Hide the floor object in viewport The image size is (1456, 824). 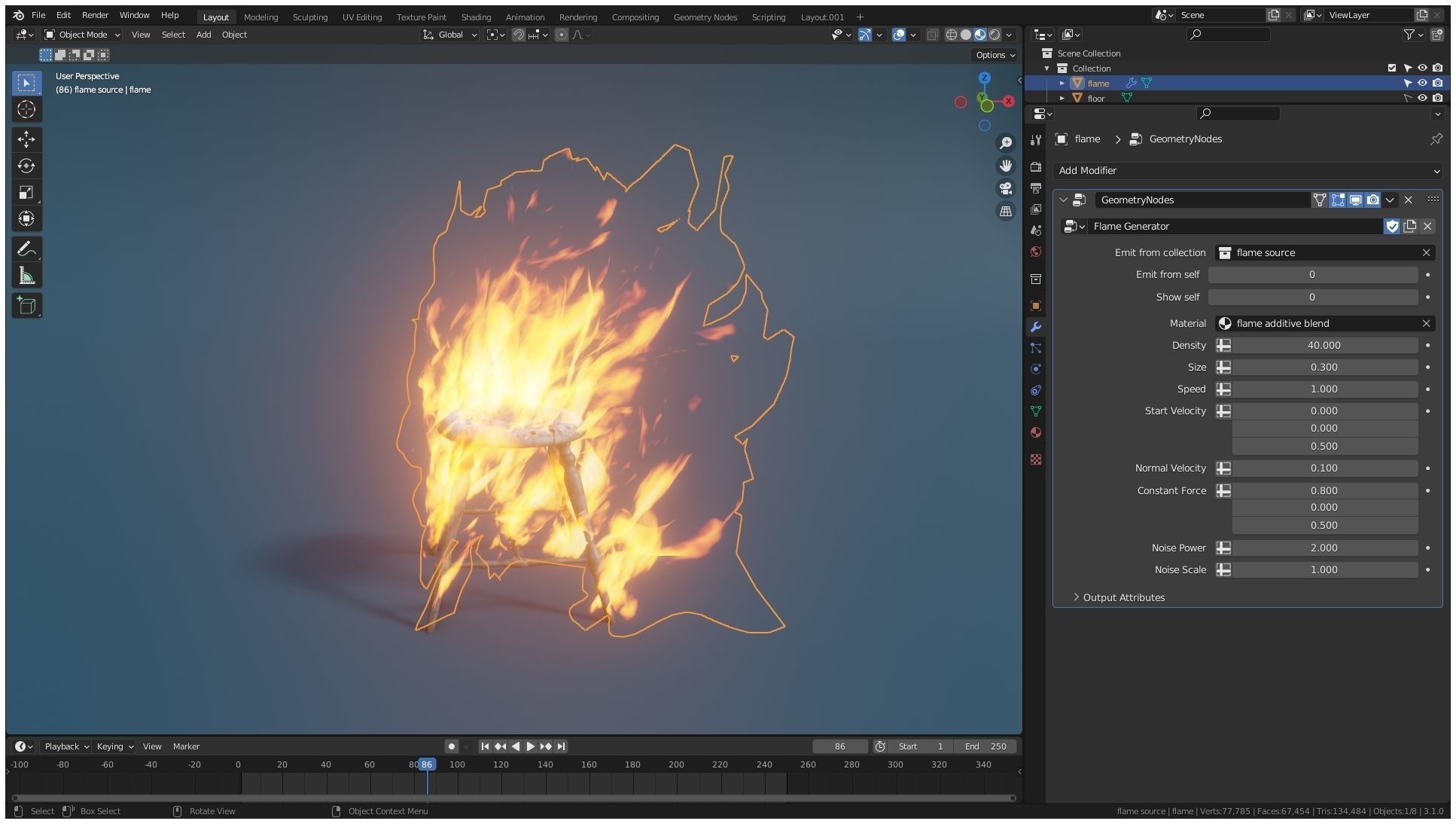(1422, 98)
